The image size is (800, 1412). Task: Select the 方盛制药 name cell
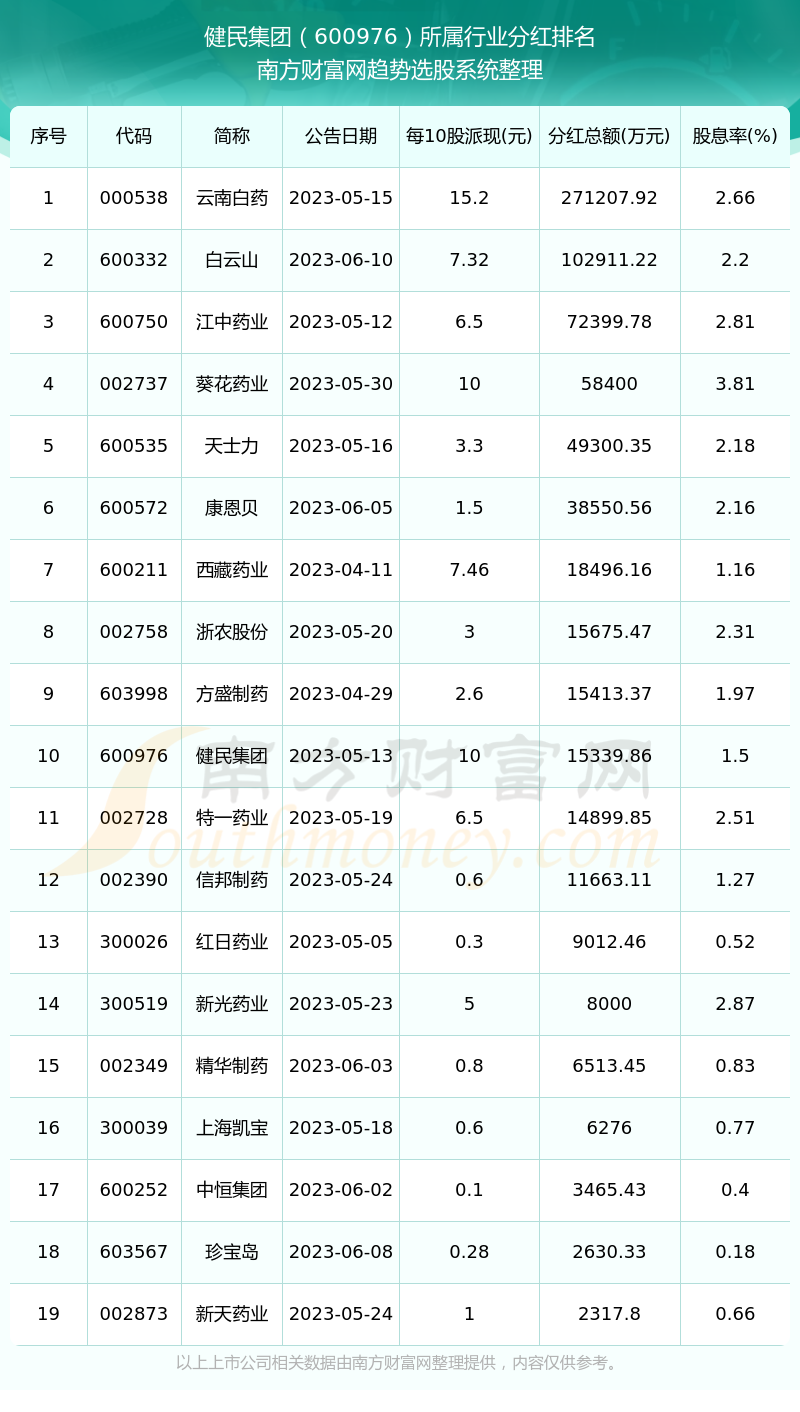tap(232, 694)
